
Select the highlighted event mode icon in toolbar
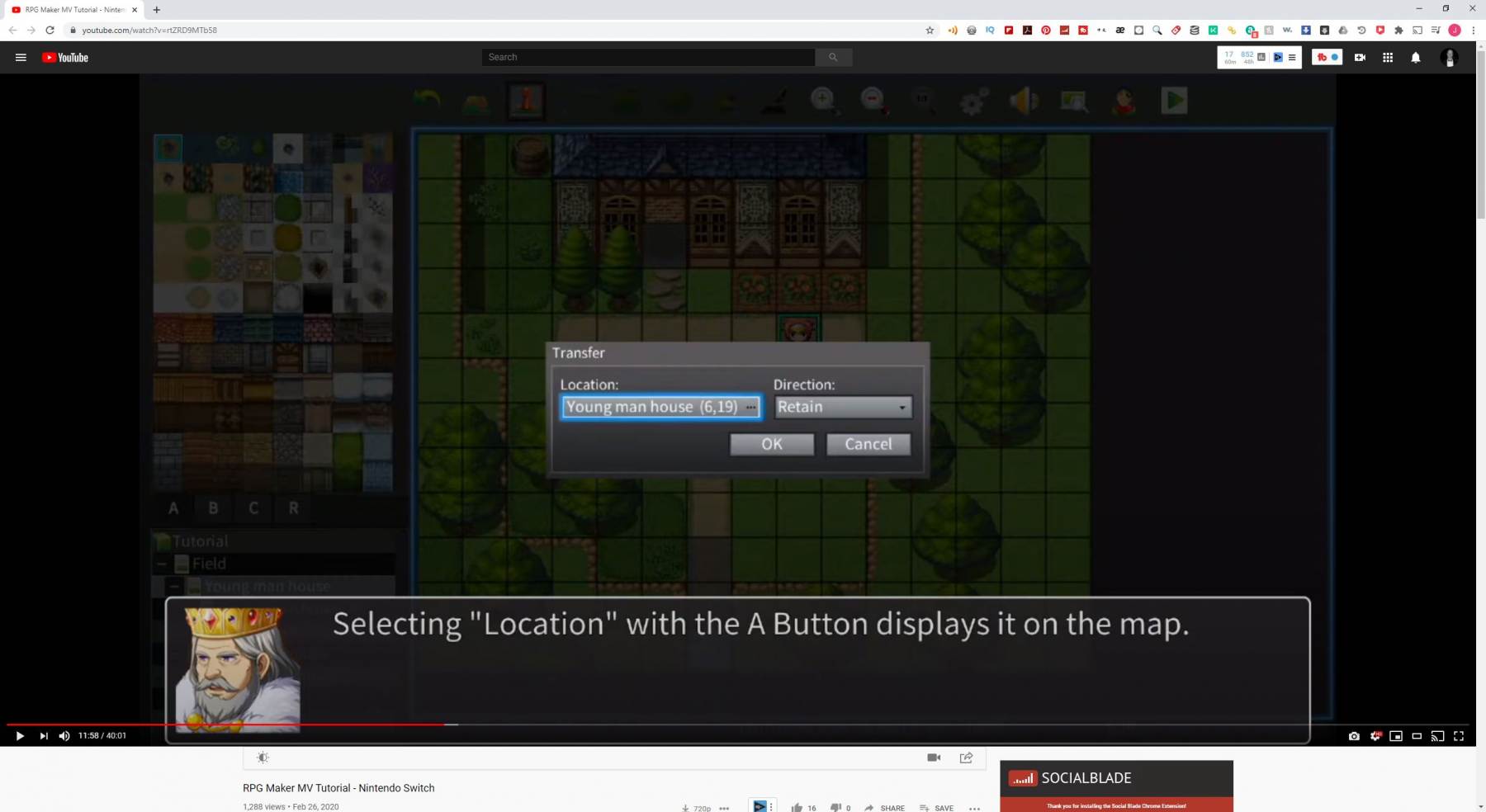tap(527, 101)
